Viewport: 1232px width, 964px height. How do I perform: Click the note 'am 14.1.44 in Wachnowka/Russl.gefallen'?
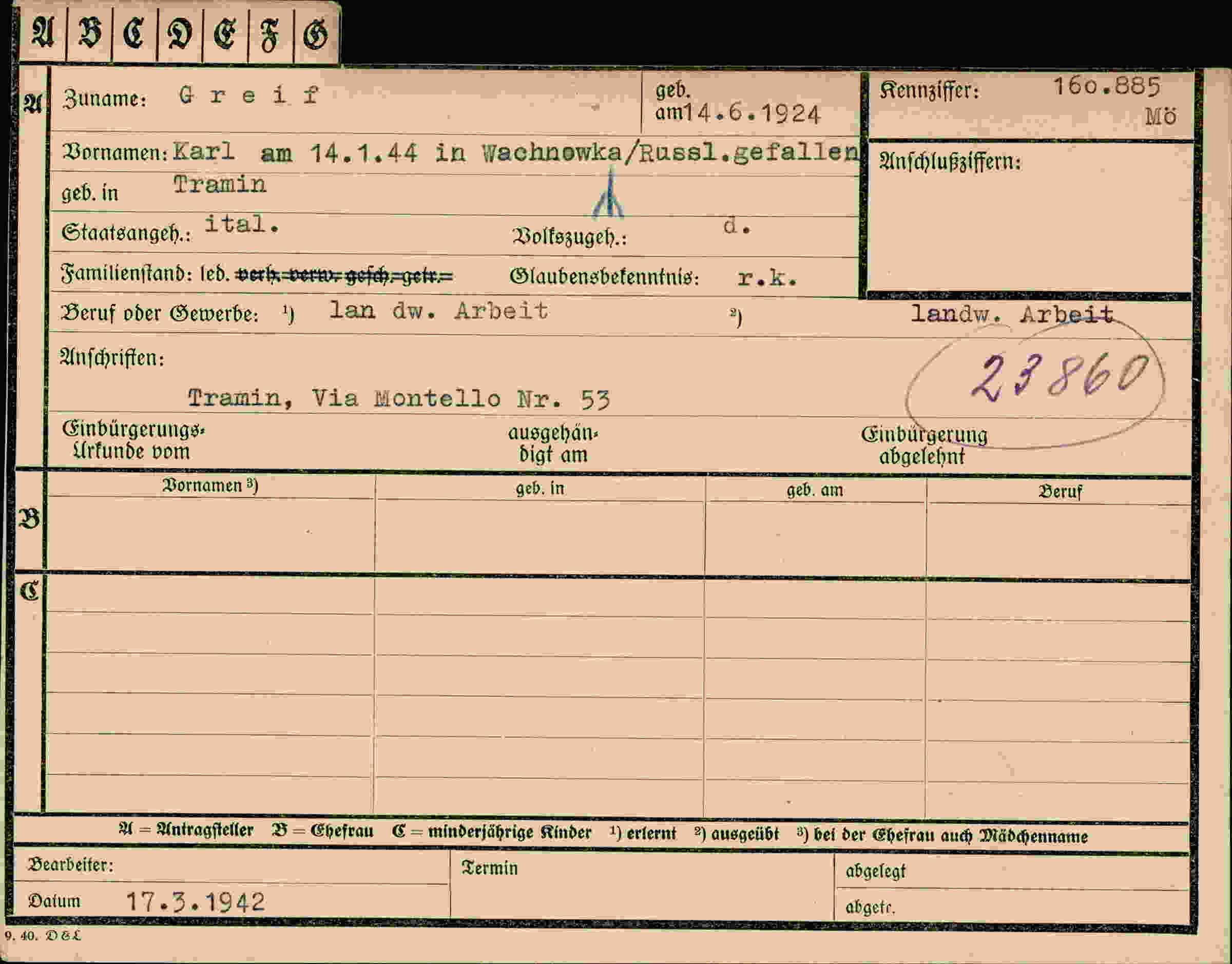560,152
